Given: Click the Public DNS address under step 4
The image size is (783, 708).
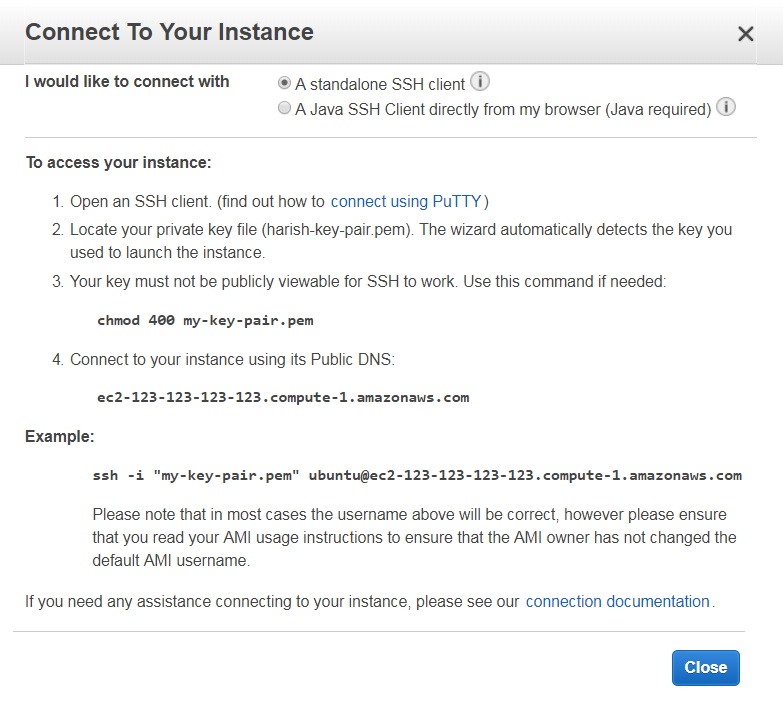Looking at the screenshot, I should [x=283, y=397].
